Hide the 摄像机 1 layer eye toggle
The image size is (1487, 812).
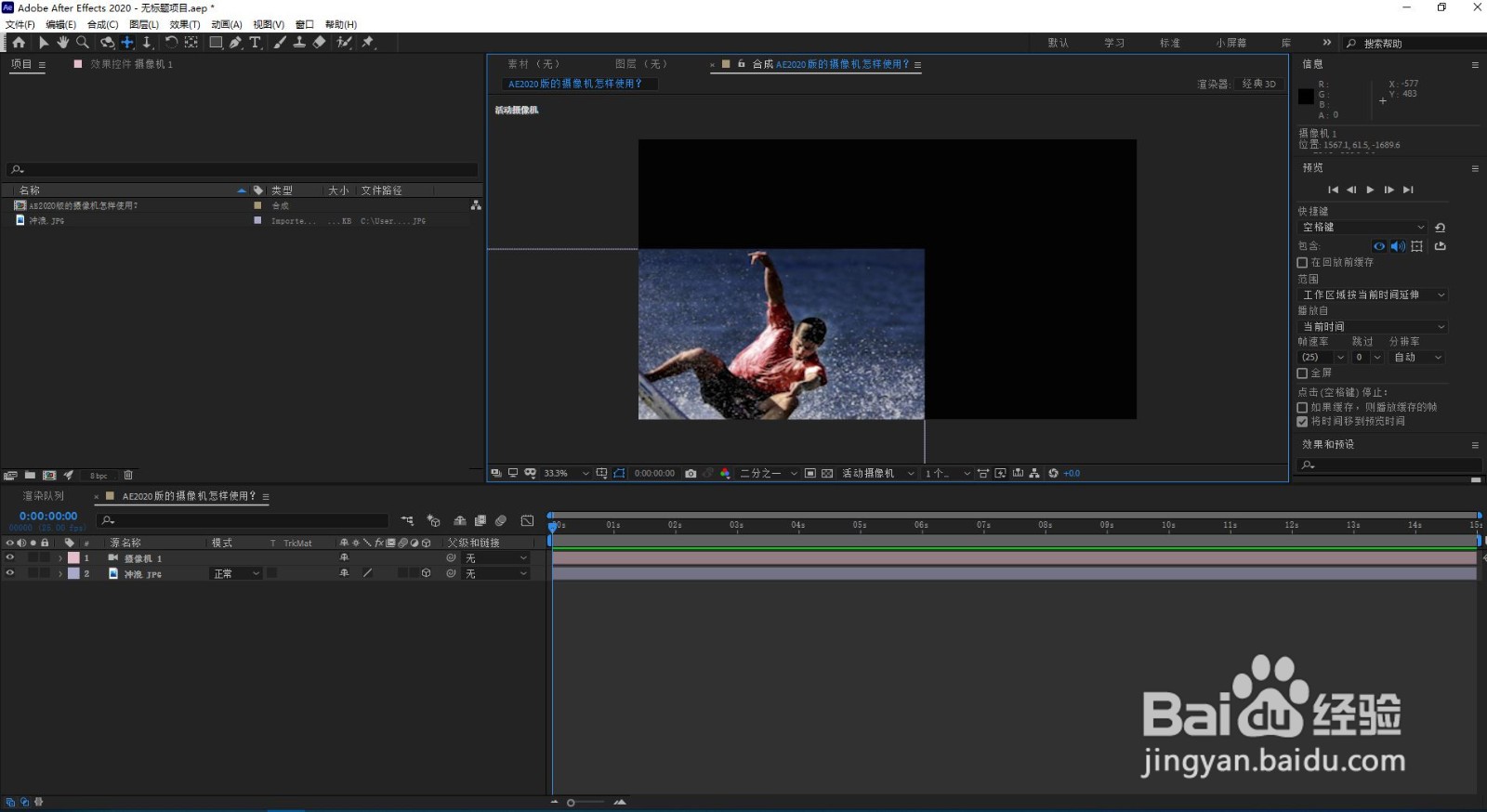[x=10, y=557]
